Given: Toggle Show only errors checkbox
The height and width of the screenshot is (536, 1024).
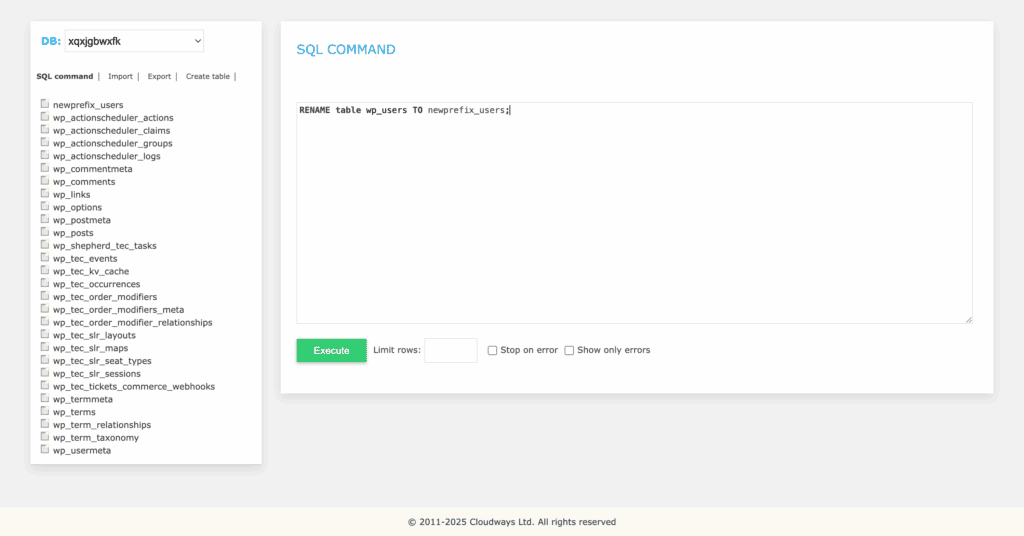Looking at the screenshot, I should point(569,351).
